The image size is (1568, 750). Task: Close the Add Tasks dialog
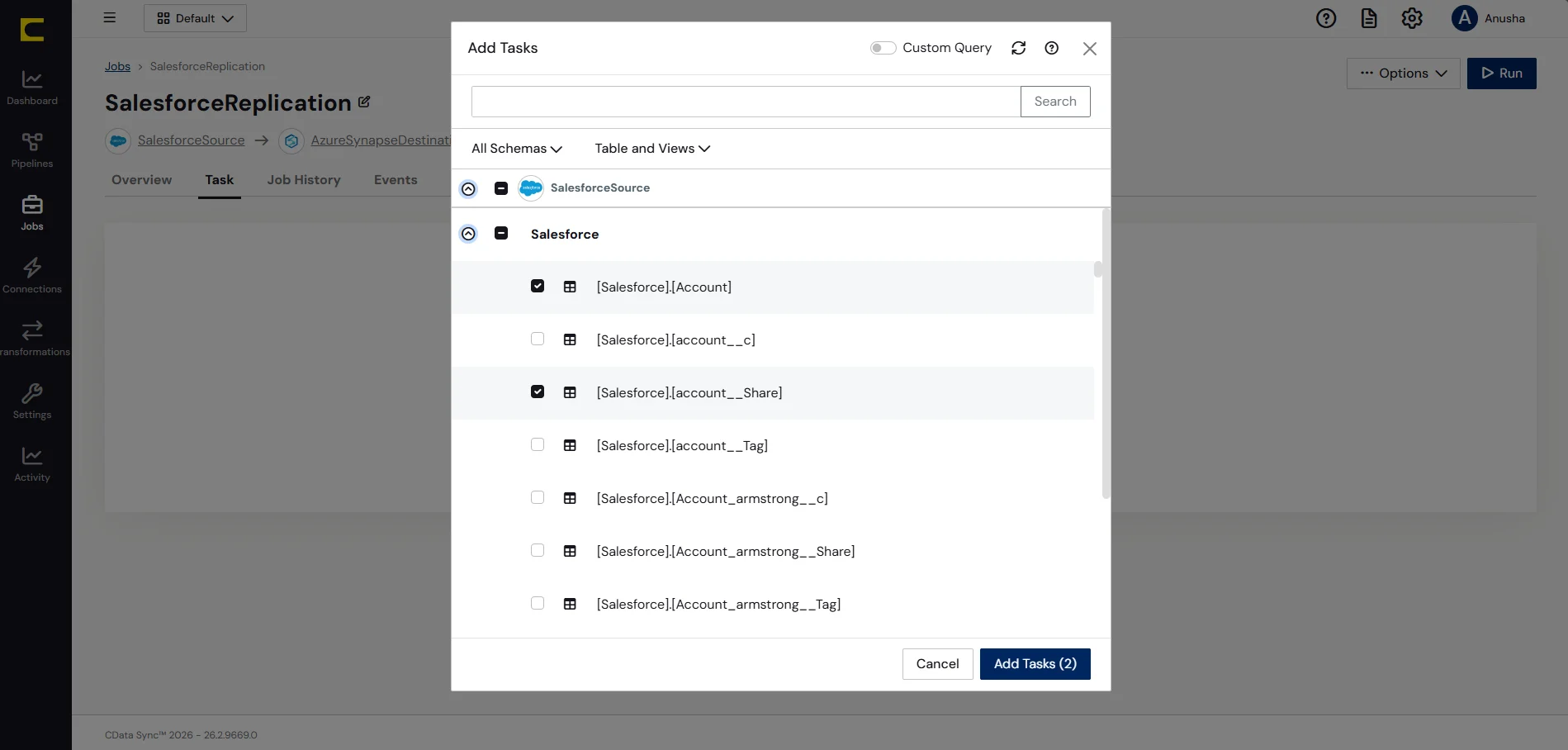click(x=1090, y=49)
